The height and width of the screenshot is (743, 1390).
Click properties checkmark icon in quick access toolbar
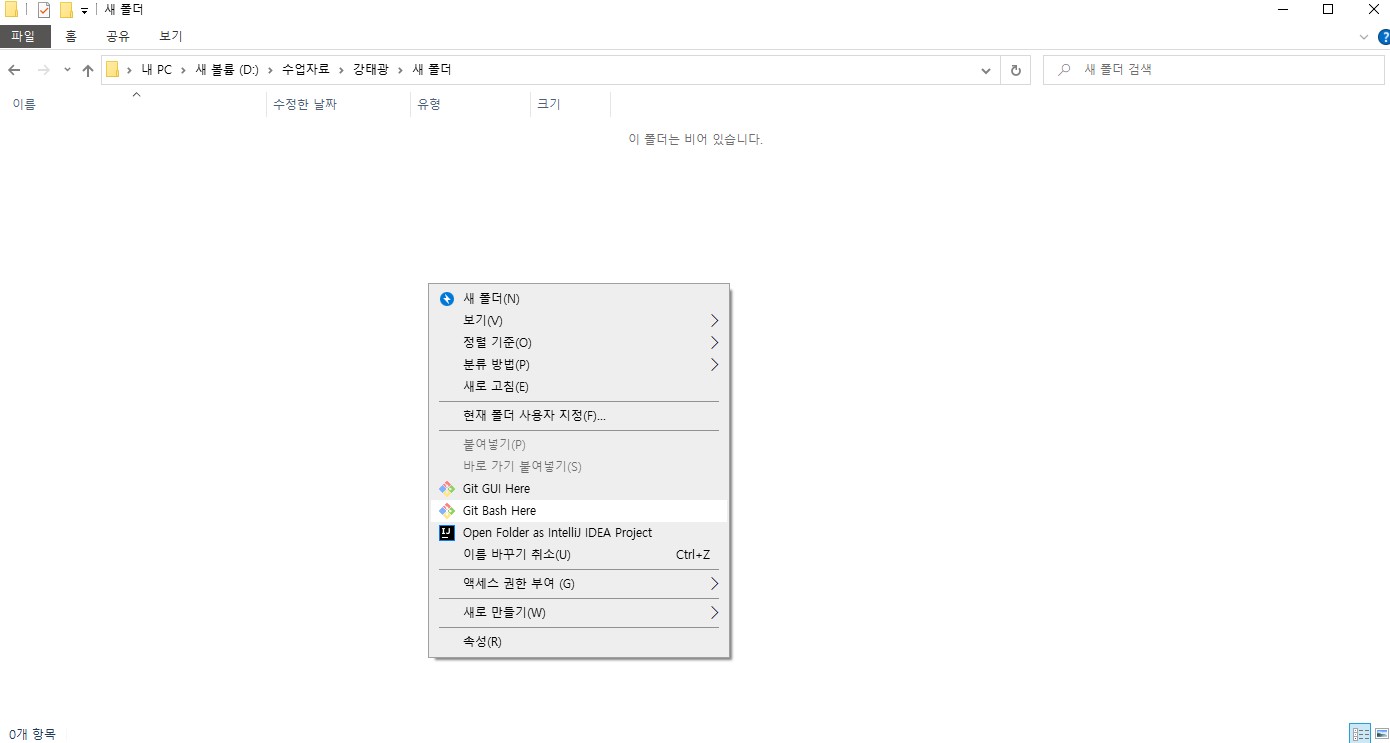pyautogui.click(x=44, y=10)
